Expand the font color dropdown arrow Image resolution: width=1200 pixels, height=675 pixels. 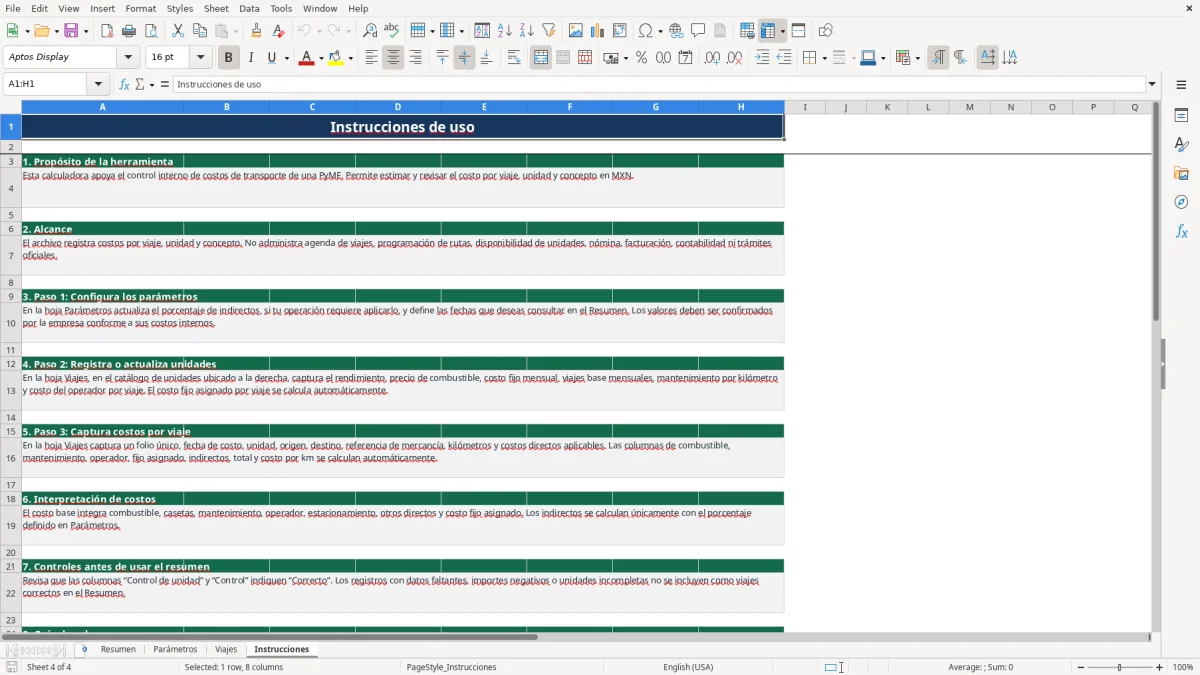320,58
